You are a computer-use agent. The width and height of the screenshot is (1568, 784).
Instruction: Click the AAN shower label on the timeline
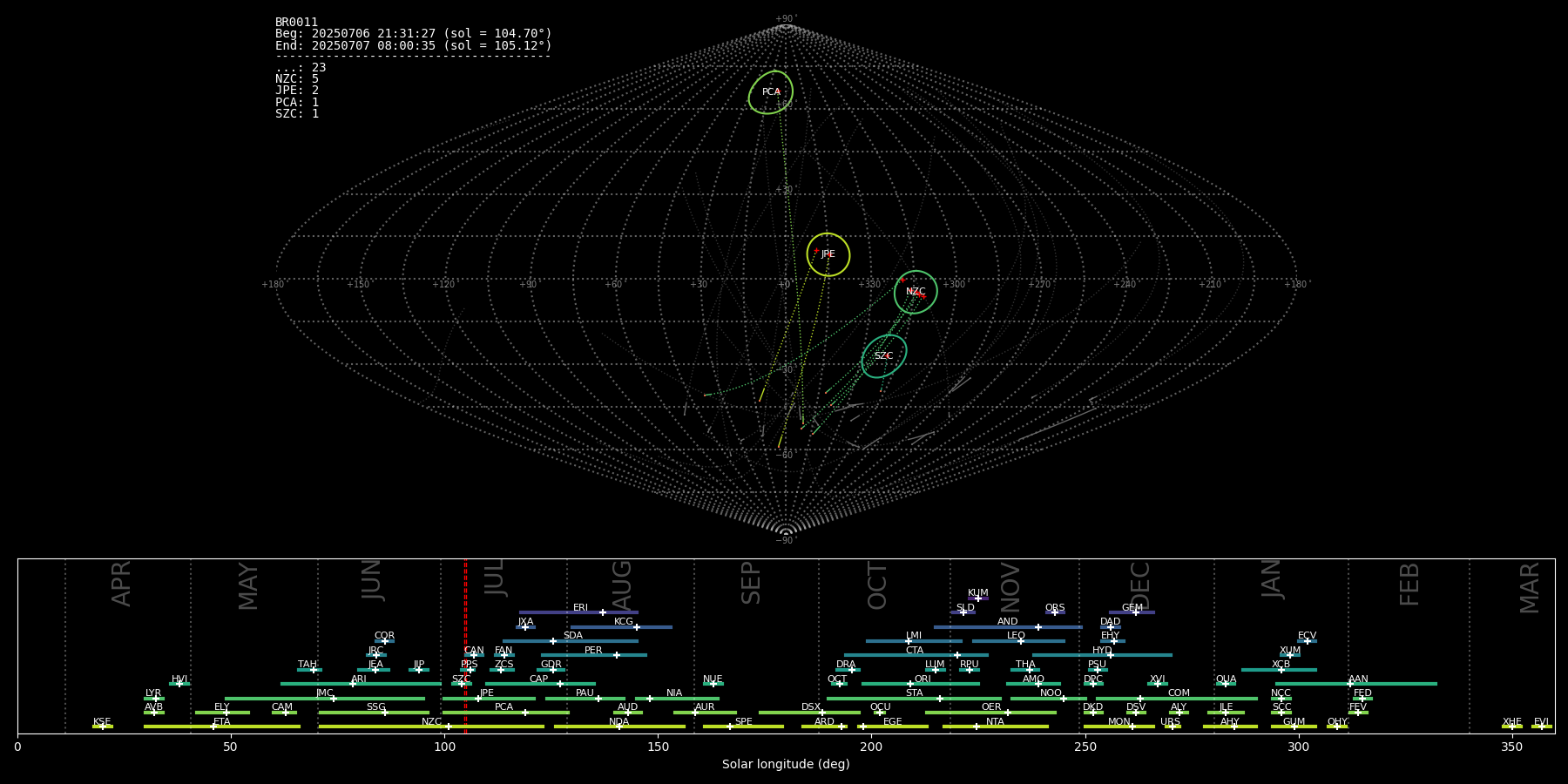(1358, 679)
